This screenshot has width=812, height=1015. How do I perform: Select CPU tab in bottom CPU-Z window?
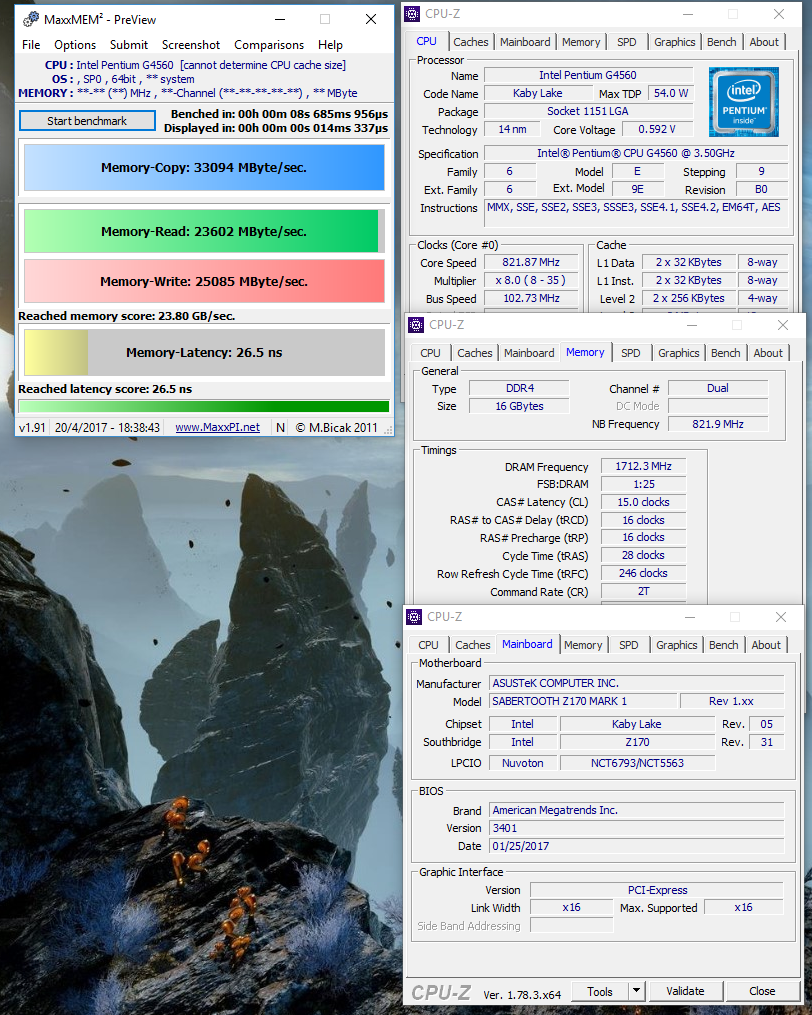[428, 645]
